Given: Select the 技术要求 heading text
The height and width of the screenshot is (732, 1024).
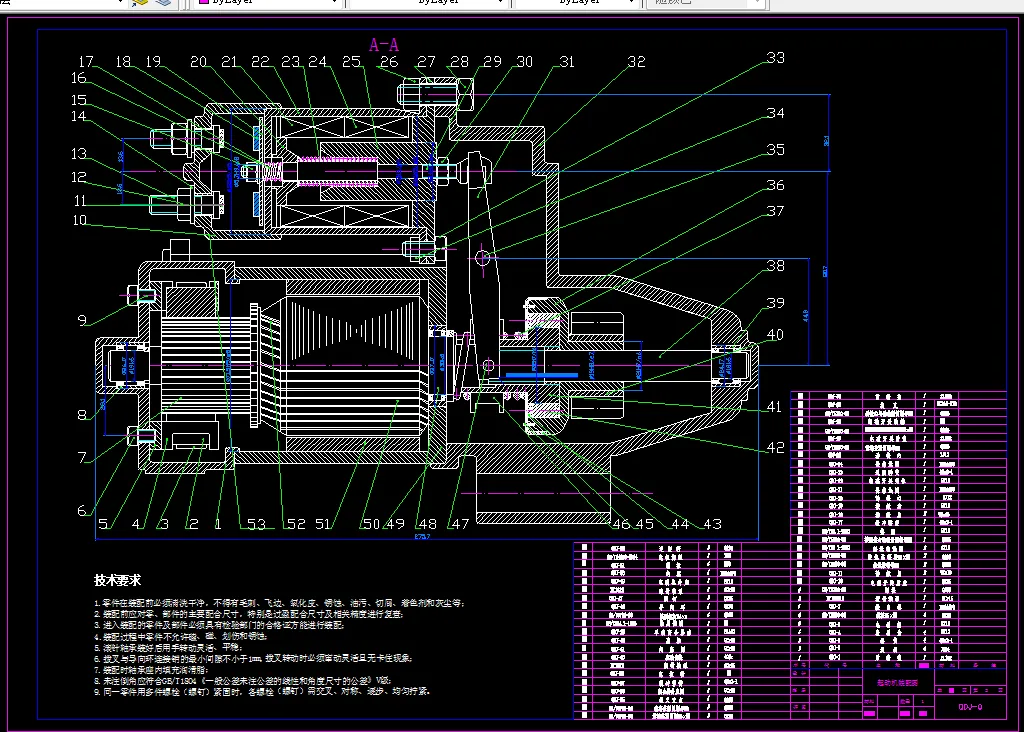Looking at the screenshot, I should tap(118, 580).
